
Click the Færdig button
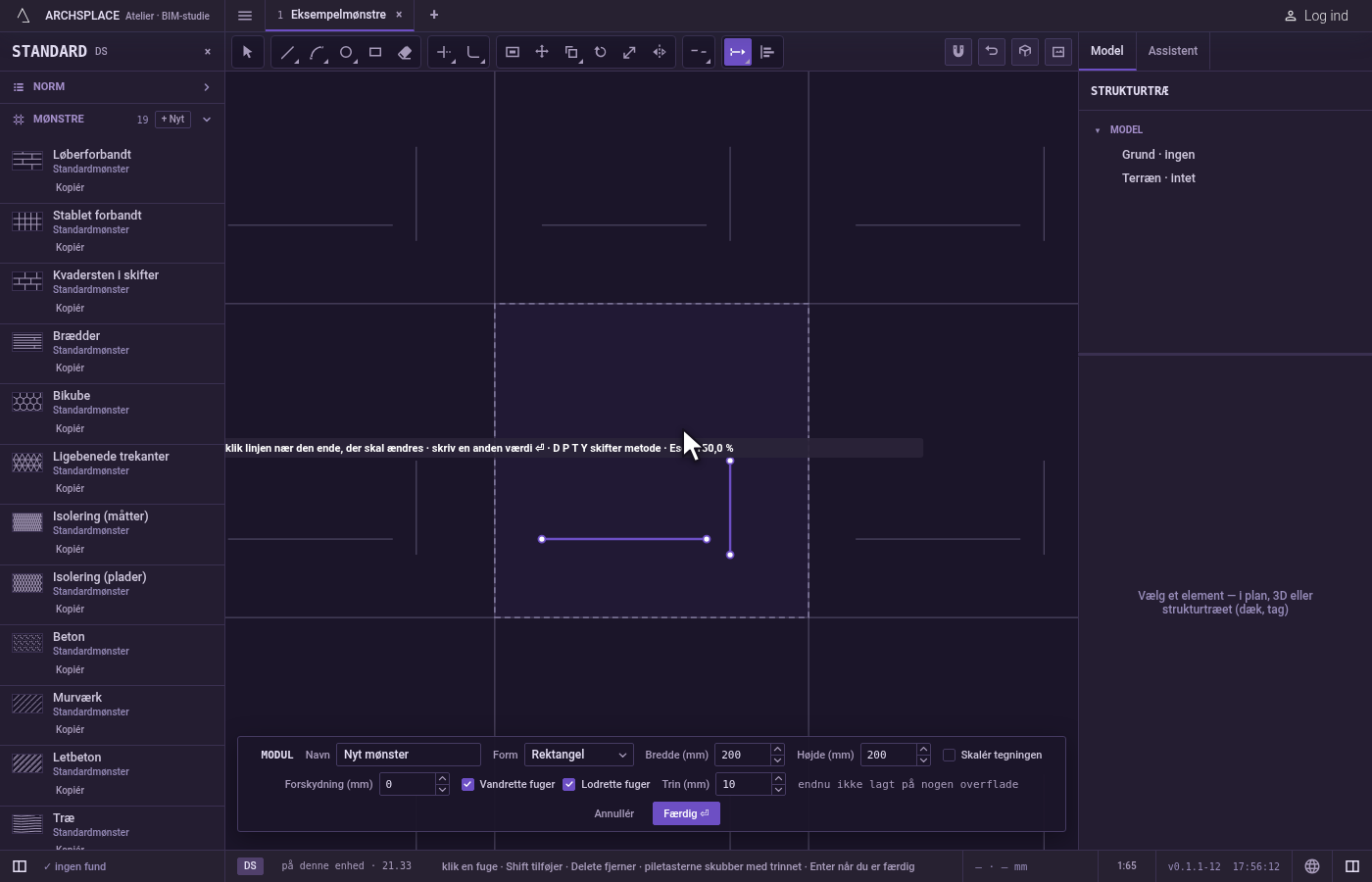(686, 813)
